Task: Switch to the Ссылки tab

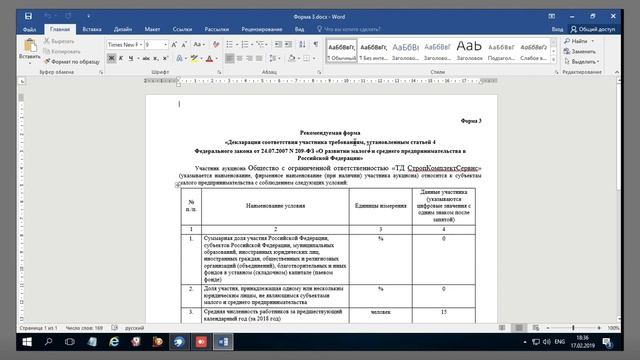Action: click(x=182, y=29)
